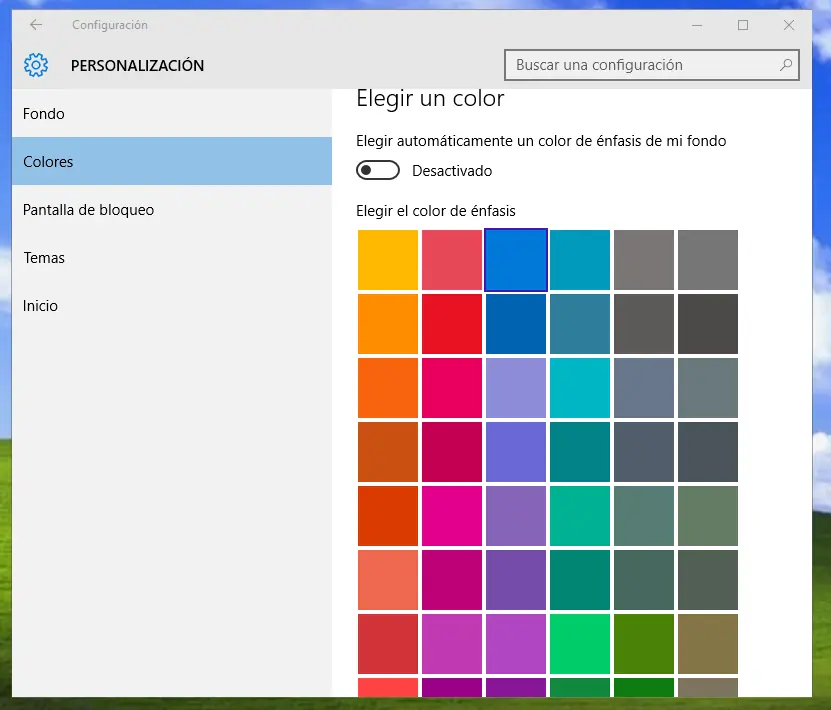831x710 pixels.
Task: Click the search magnifier icon
Action: coord(786,66)
